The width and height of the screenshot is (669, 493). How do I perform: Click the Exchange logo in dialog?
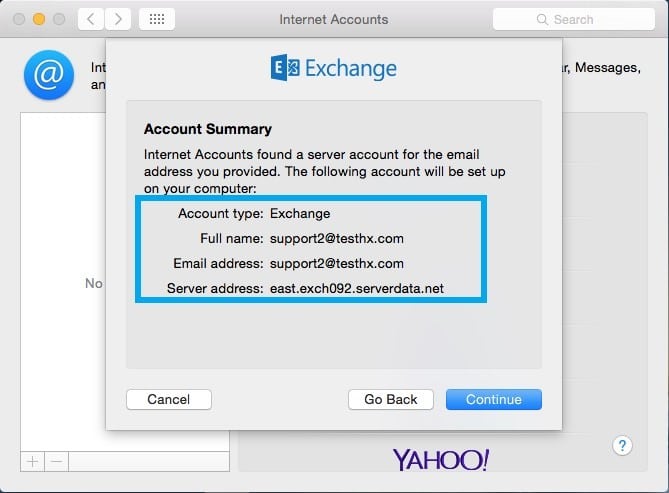pos(334,68)
